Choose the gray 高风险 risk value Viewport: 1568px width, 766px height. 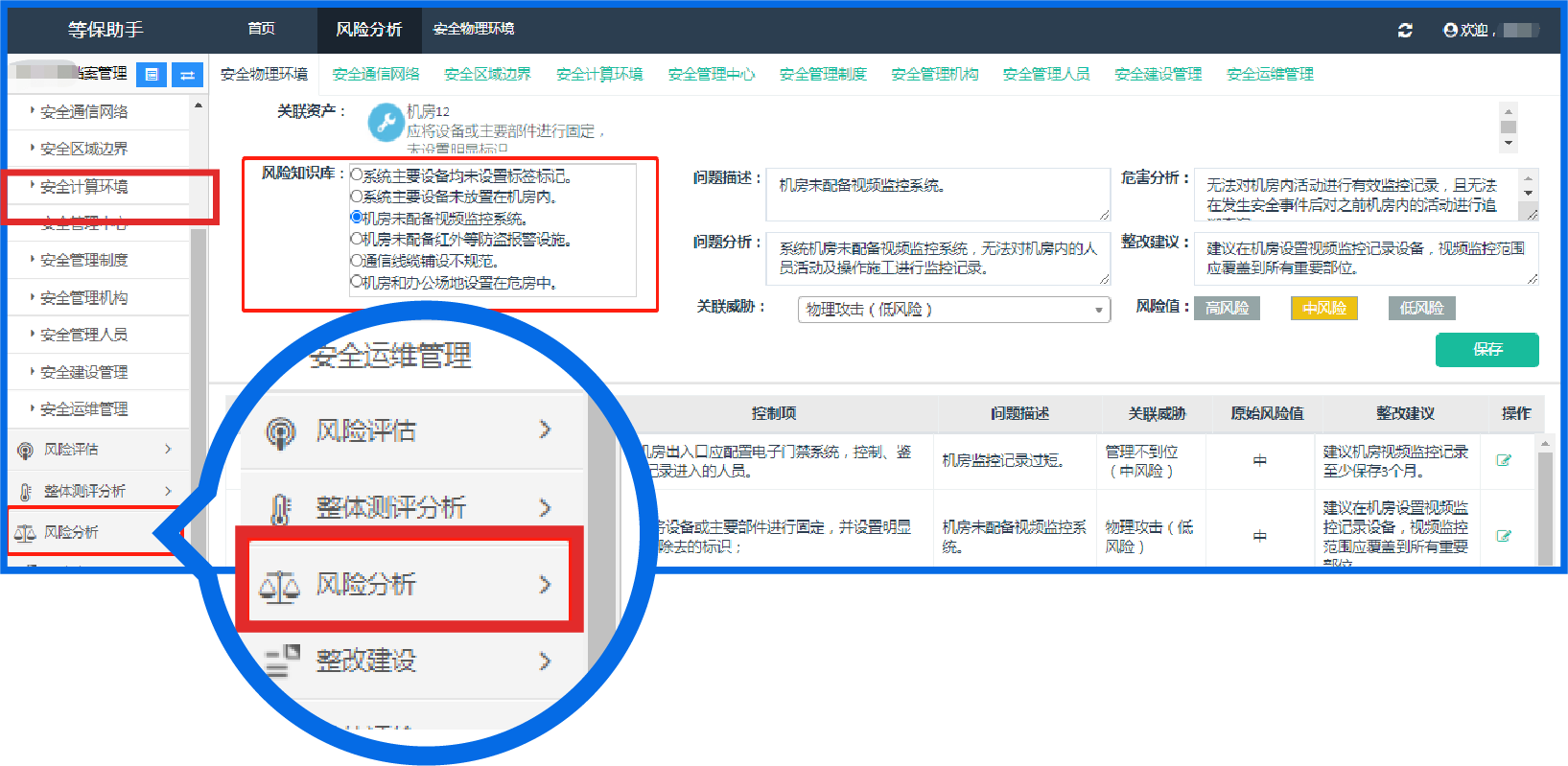coord(1227,308)
